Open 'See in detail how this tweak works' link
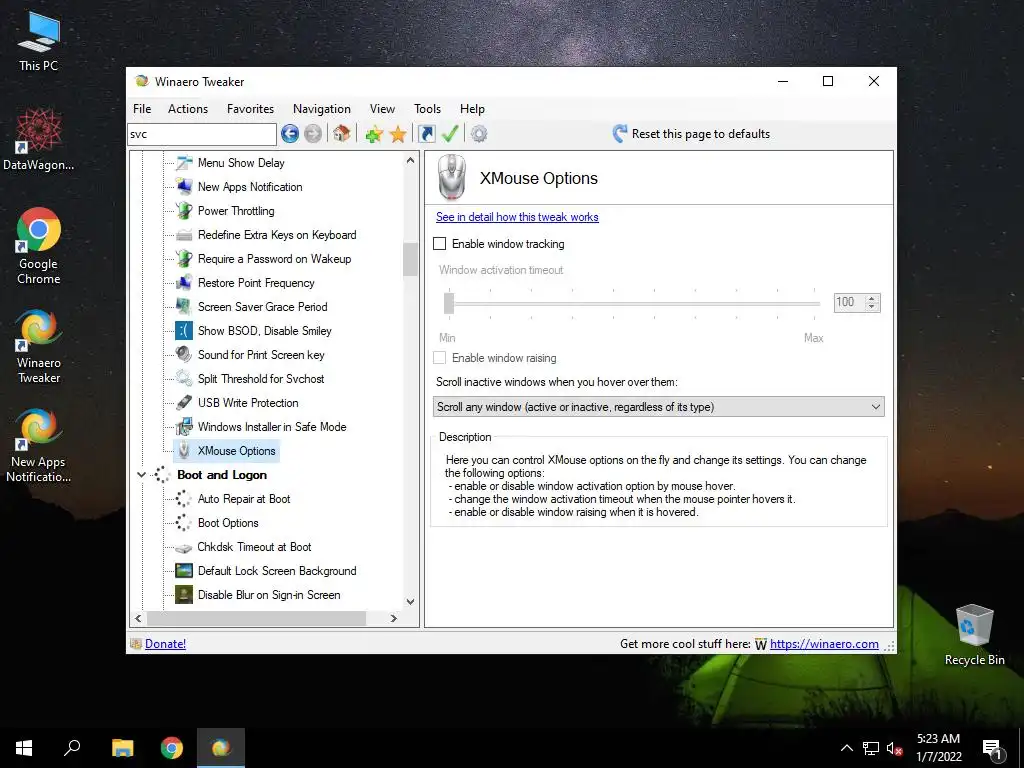 tap(517, 217)
